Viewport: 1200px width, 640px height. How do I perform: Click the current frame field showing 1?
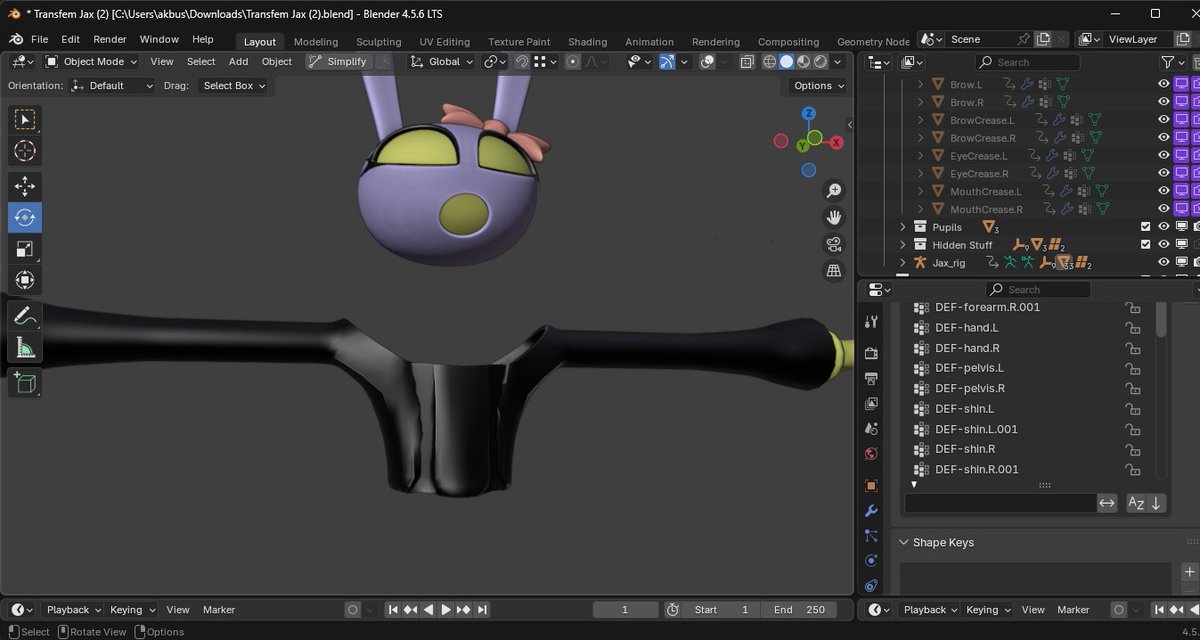coord(626,610)
